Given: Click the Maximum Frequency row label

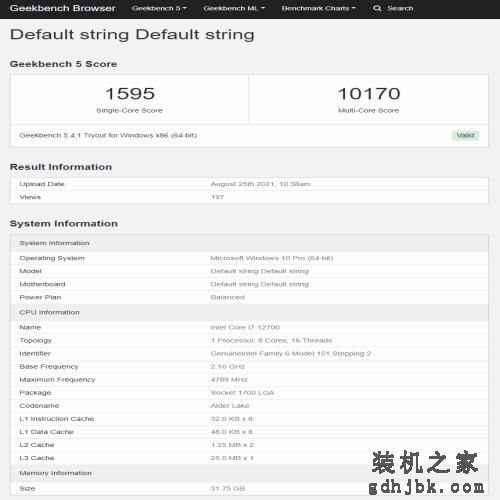Looking at the screenshot, I should pos(57,379).
